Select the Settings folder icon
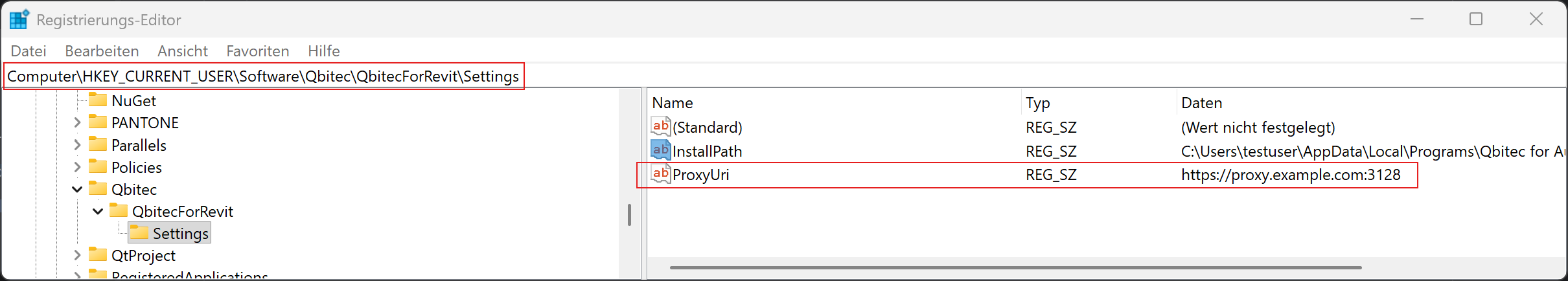The height and width of the screenshot is (281, 1568). pyautogui.click(x=139, y=233)
